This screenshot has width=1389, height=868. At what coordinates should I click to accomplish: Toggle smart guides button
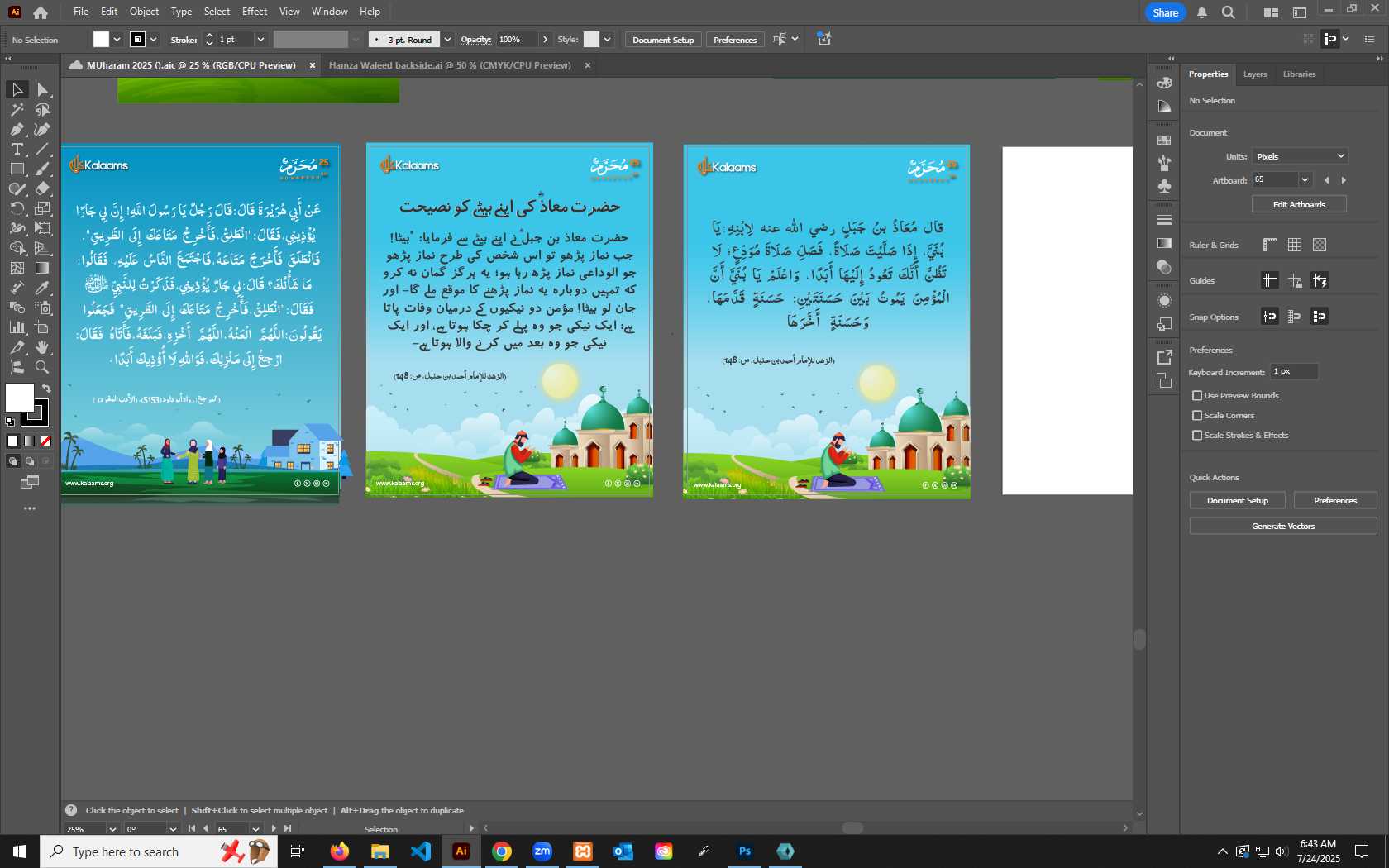1320,280
